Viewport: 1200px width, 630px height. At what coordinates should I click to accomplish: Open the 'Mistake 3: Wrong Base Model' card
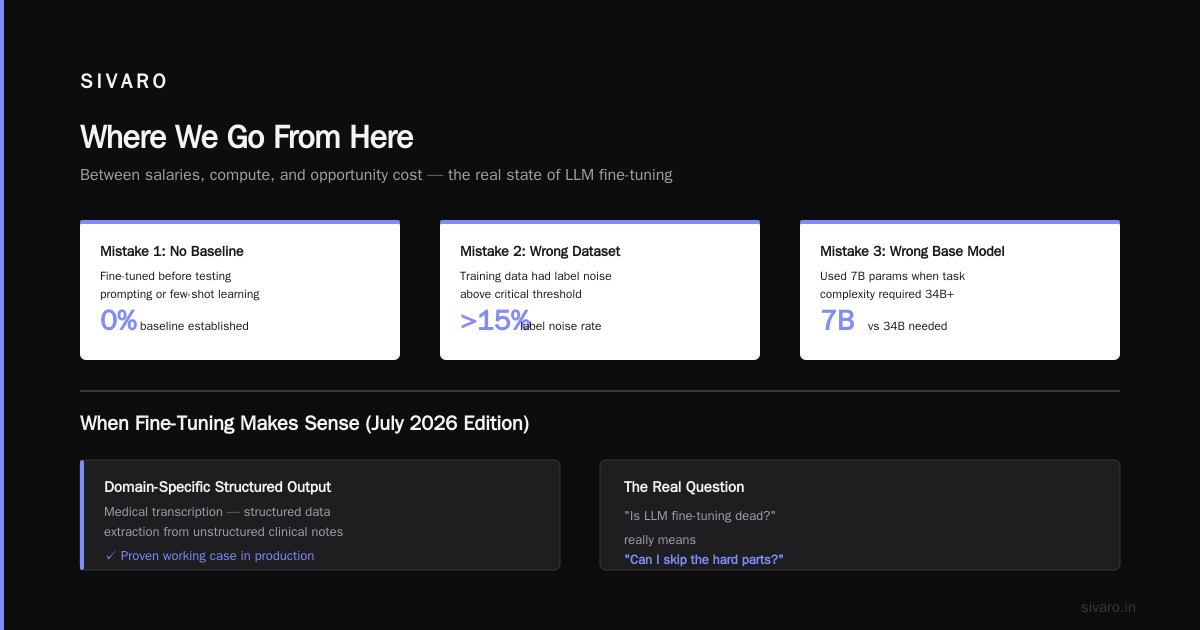tap(960, 290)
